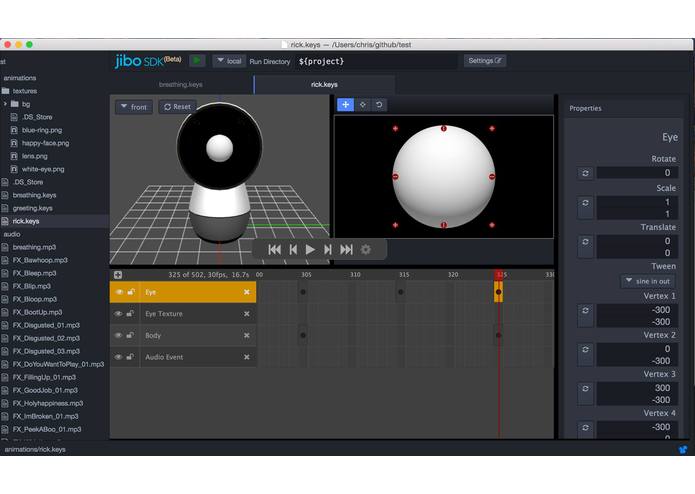Open playback settings gear

click(x=366, y=249)
